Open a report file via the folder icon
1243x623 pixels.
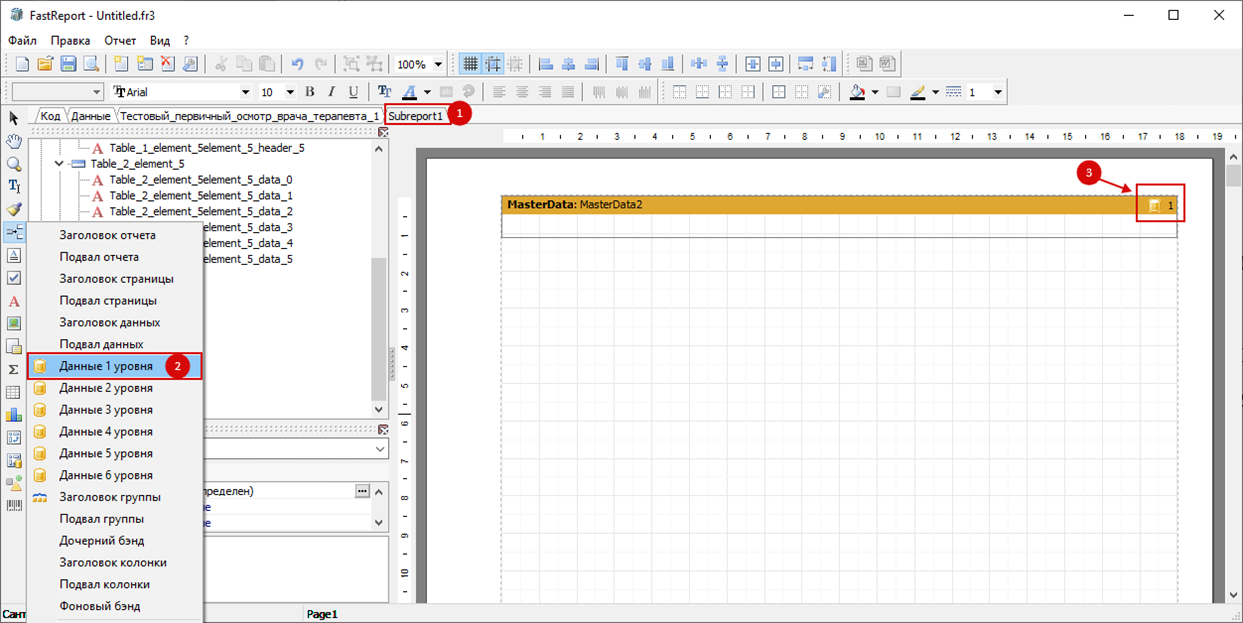click(x=44, y=64)
